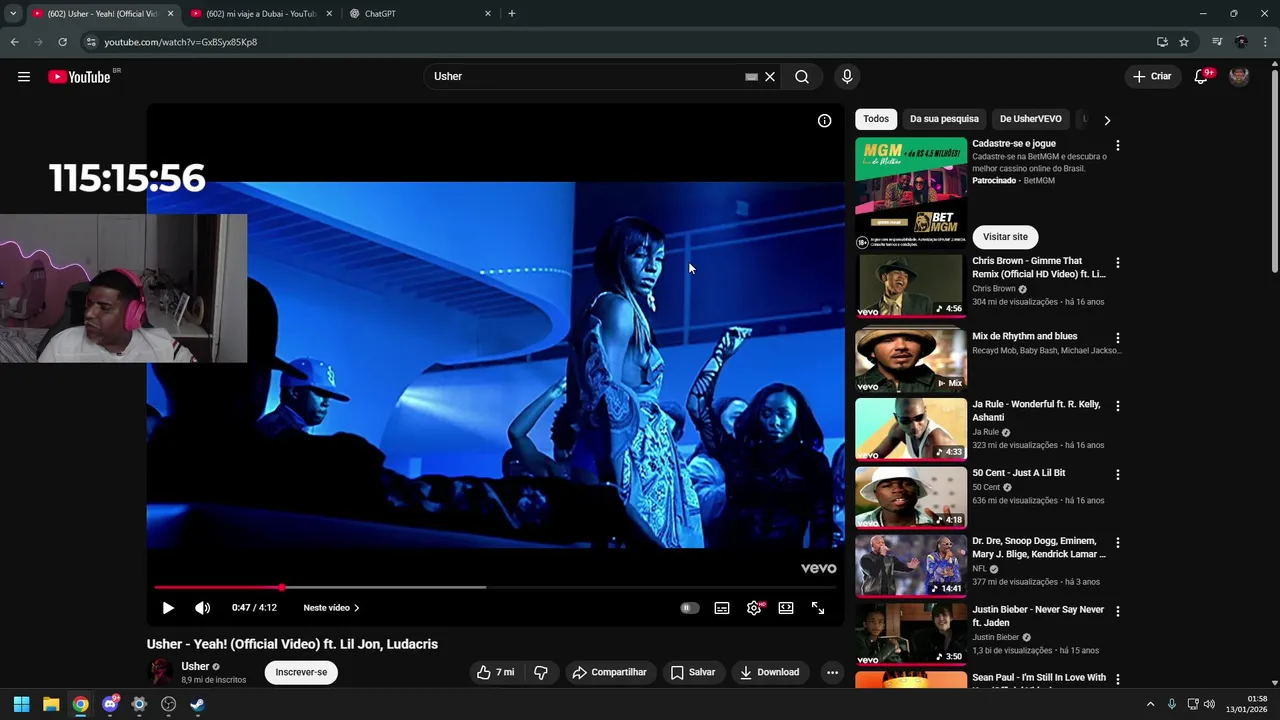This screenshot has width=1280, height=720.
Task: Open Discord from taskbar
Action: point(110,704)
